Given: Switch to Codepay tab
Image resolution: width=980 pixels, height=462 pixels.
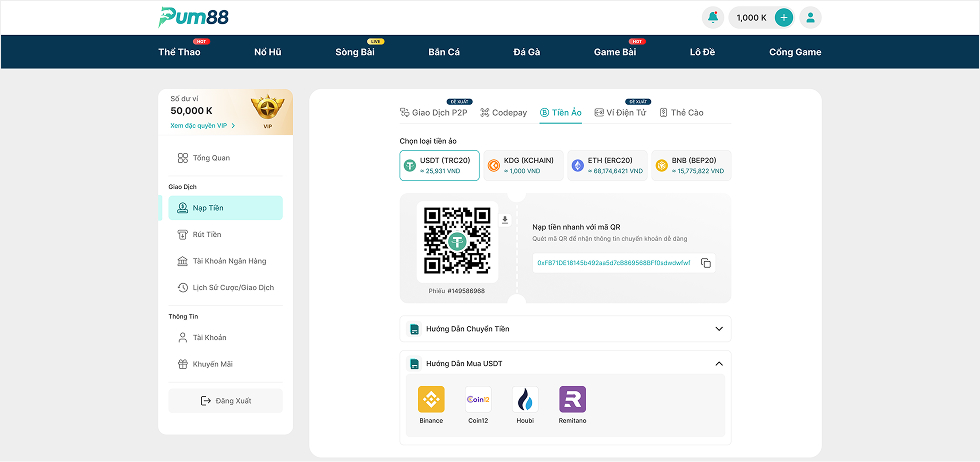Looking at the screenshot, I should [x=504, y=113].
